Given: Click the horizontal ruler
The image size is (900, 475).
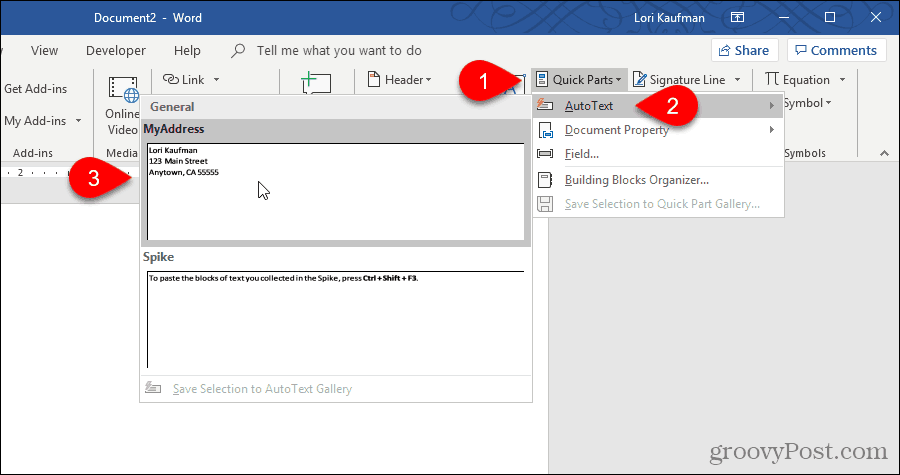Looking at the screenshot, I should (x=69, y=173).
